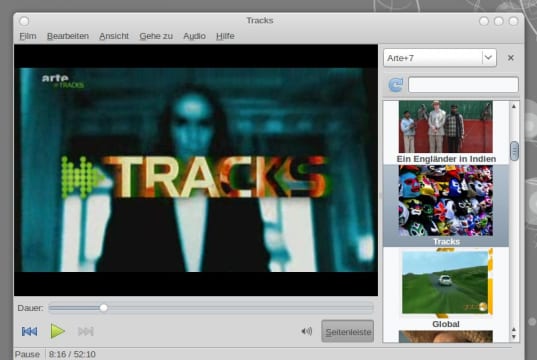This screenshot has width=537, height=360.
Task: Click the window menu button at top-left
Action: (x=24, y=21)
